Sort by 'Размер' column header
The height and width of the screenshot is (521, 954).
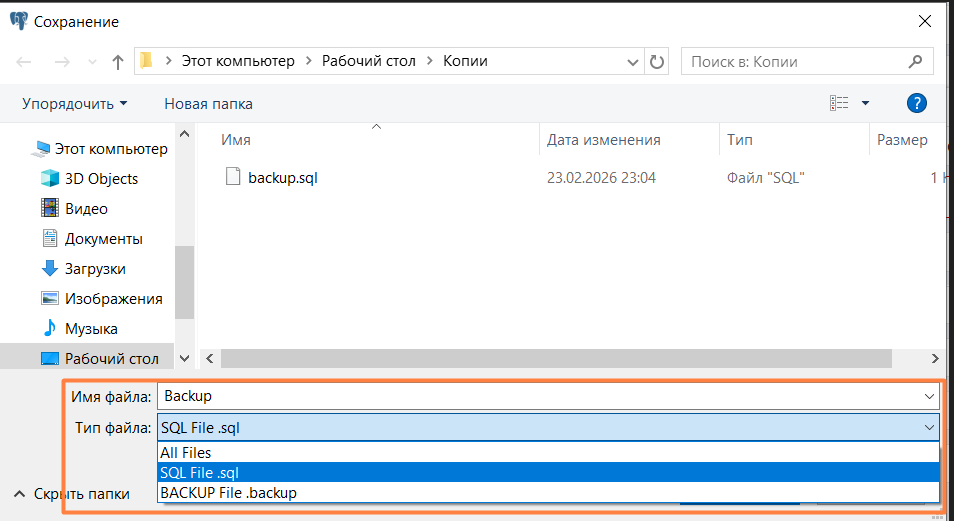click(902, 140)
